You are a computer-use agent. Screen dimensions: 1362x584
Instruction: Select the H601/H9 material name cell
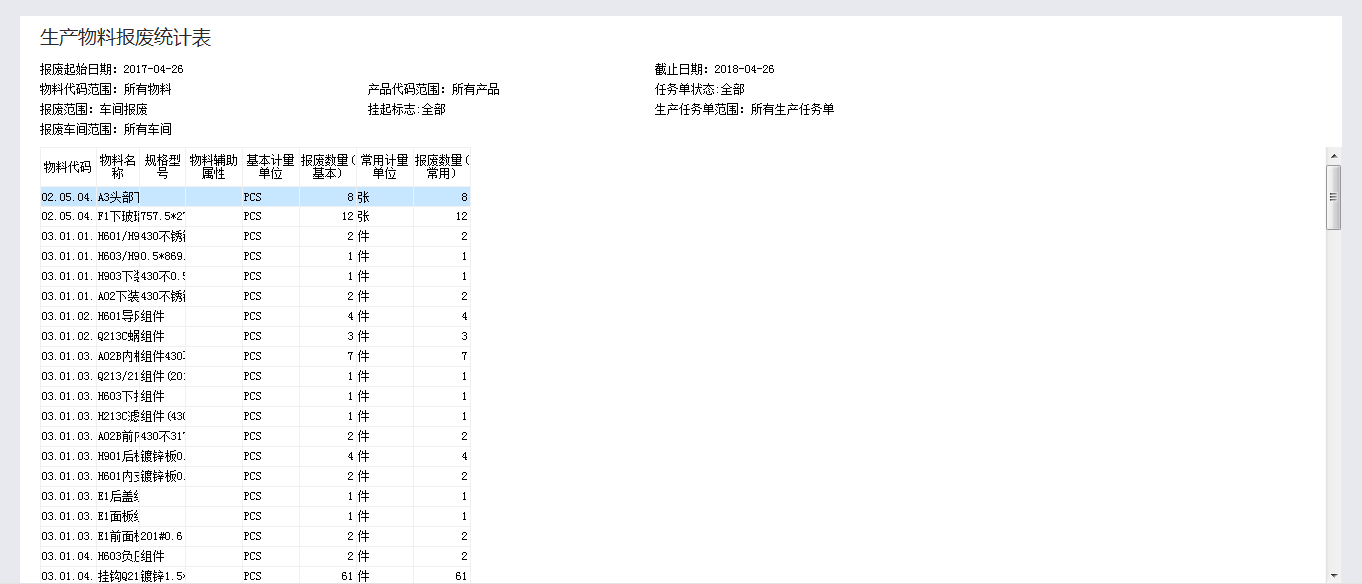coord(118,236)
